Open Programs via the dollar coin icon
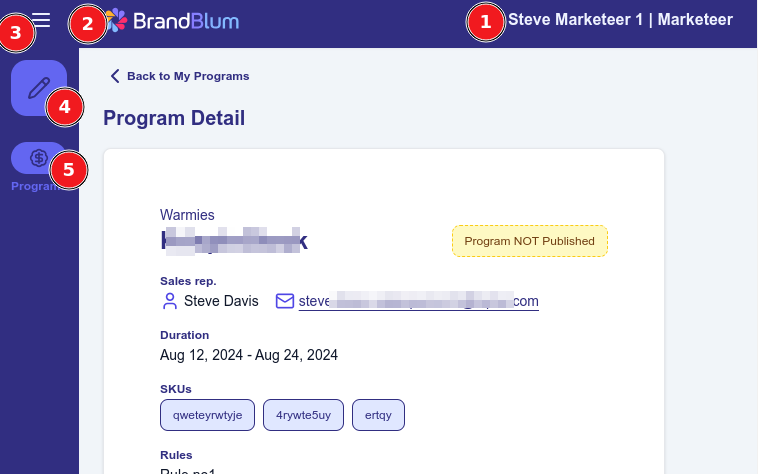The width and height of the screenshot is (758, 474). [x=39, y=158]
